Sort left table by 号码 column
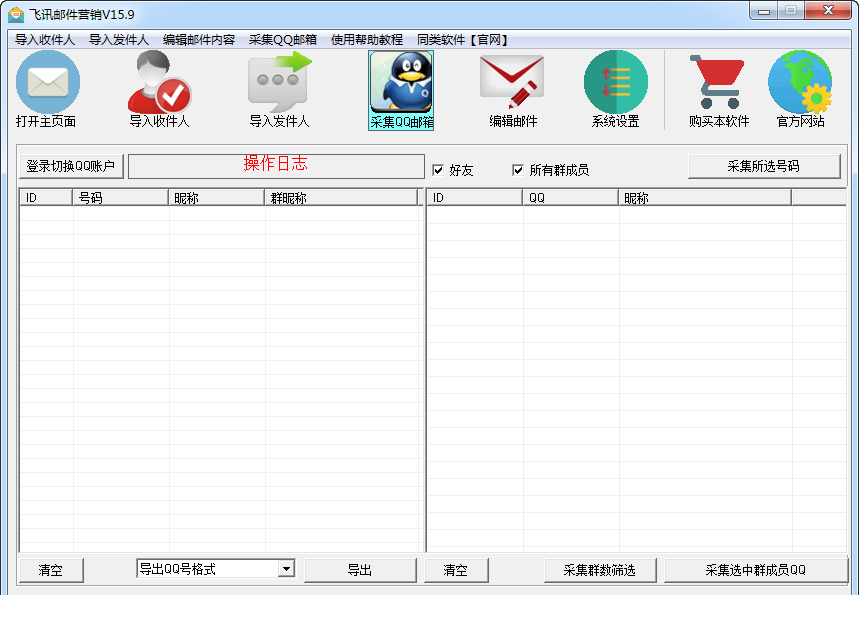 click(x=121, y=198)
